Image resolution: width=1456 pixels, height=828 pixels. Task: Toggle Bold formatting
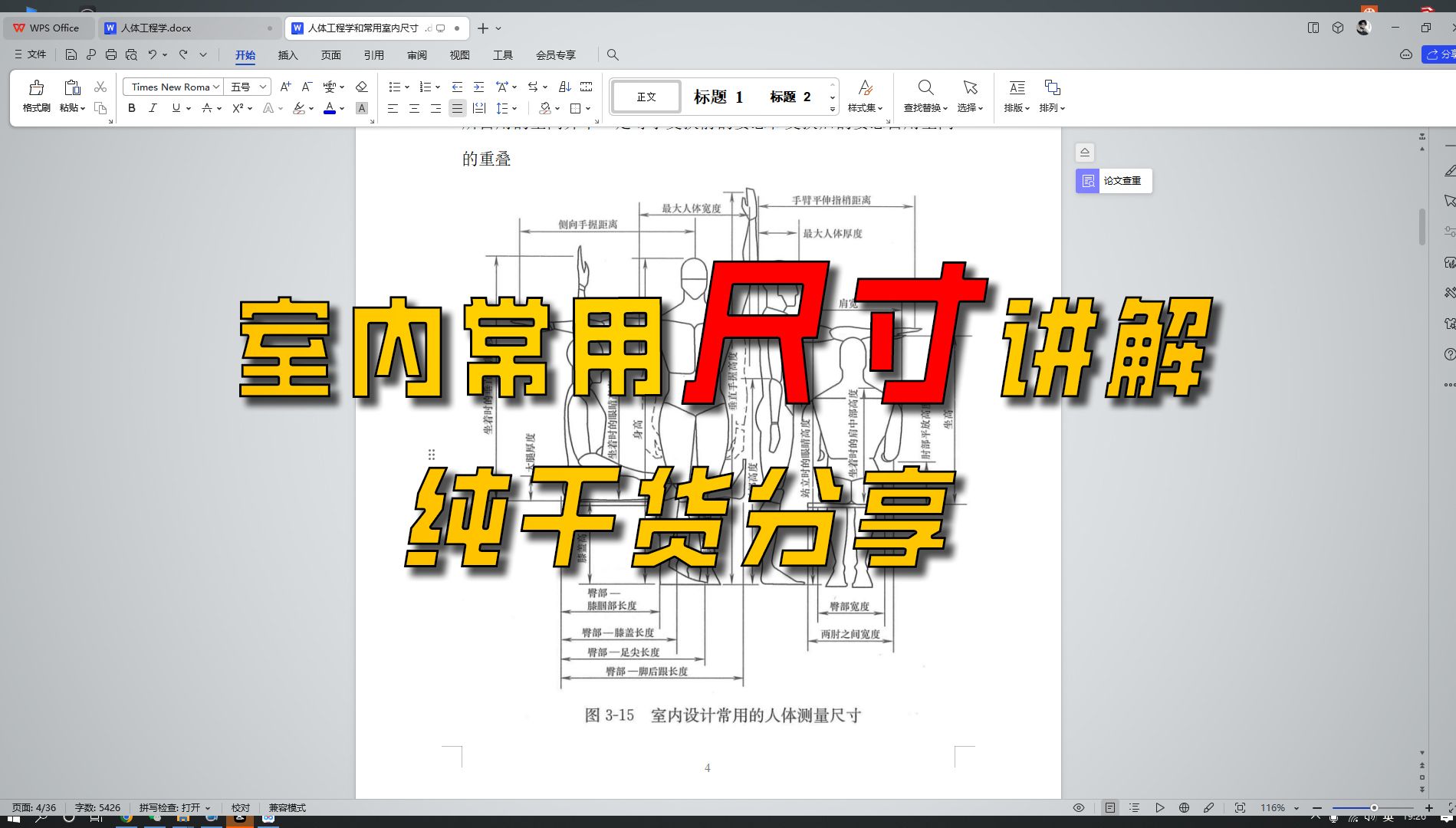click(x=132, y=109)
